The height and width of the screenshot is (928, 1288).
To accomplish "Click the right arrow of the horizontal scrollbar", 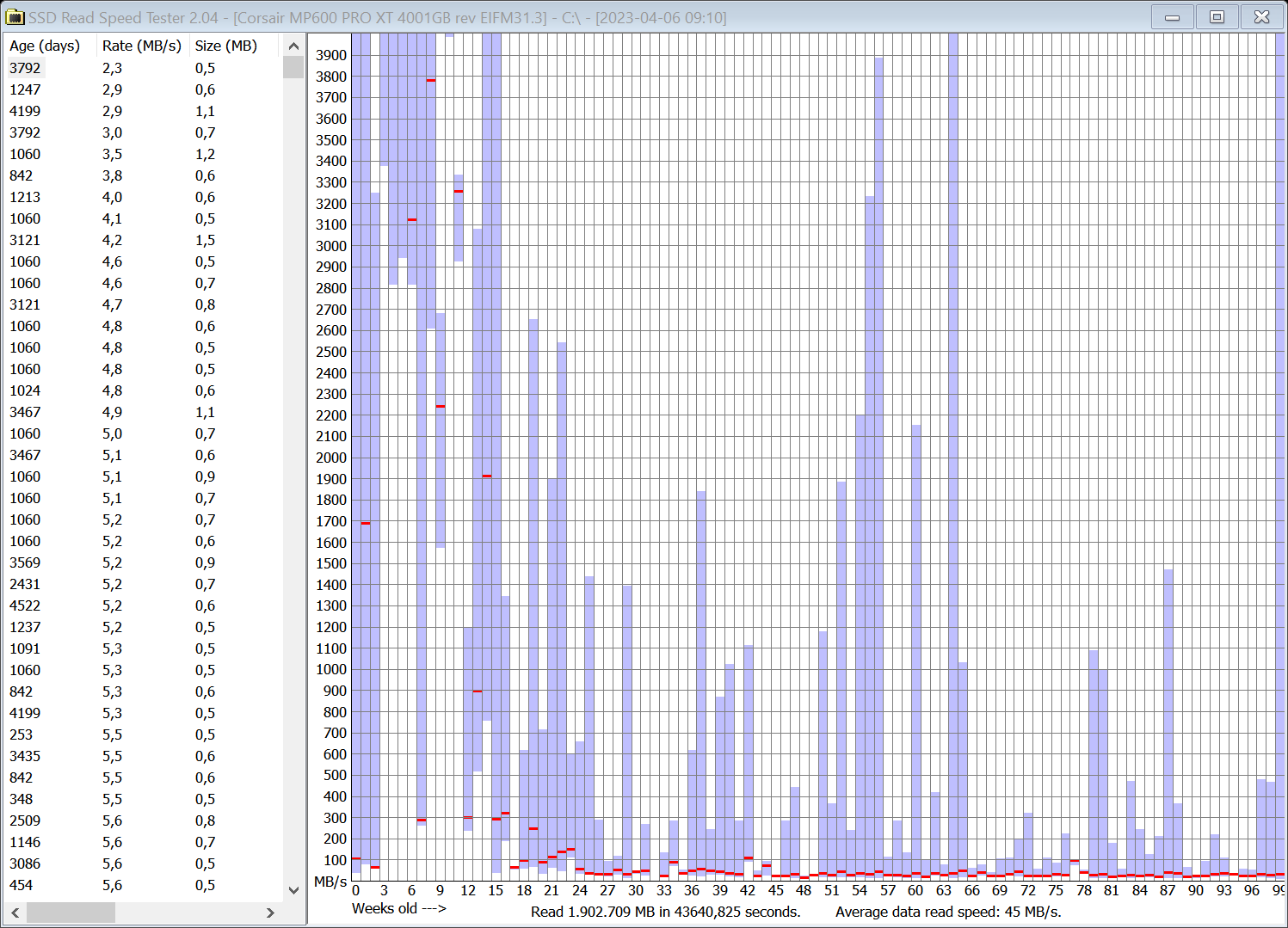I will 272,913.
